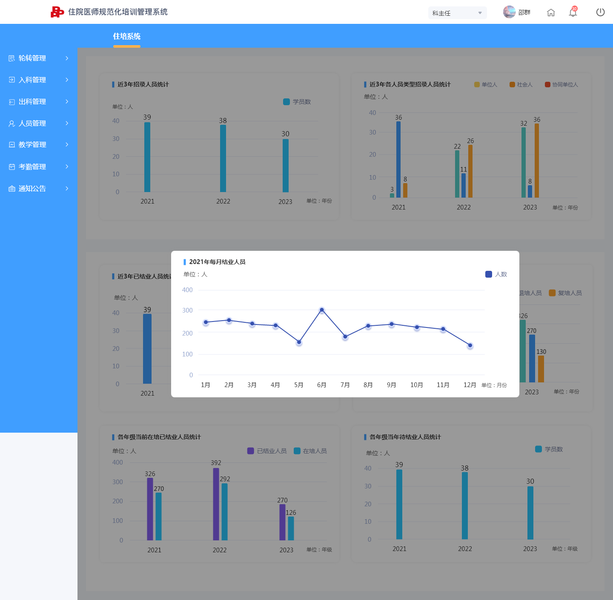Open the home page via house icon

[550, 13]
